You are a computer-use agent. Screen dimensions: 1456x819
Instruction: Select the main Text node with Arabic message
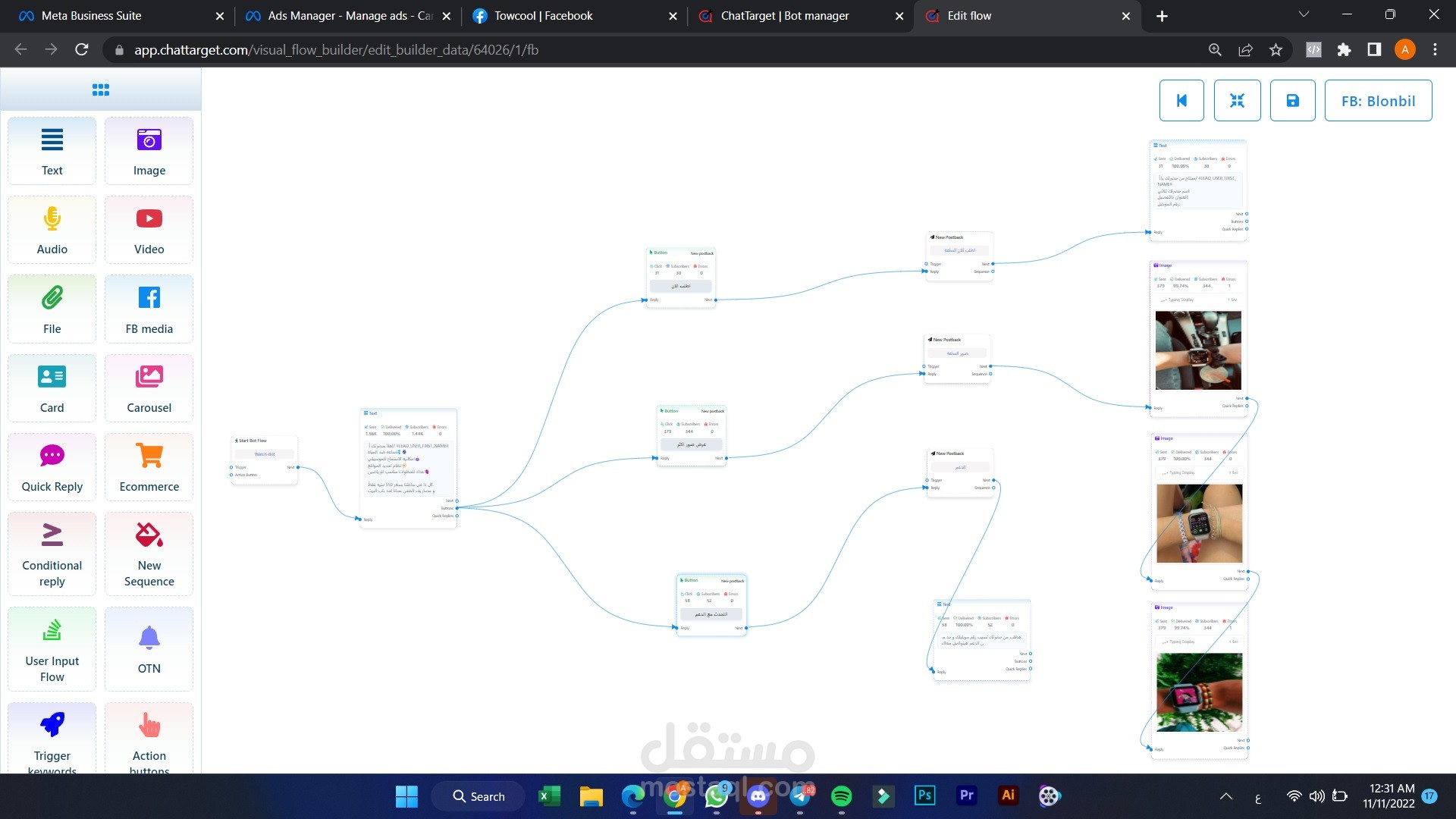408,468
